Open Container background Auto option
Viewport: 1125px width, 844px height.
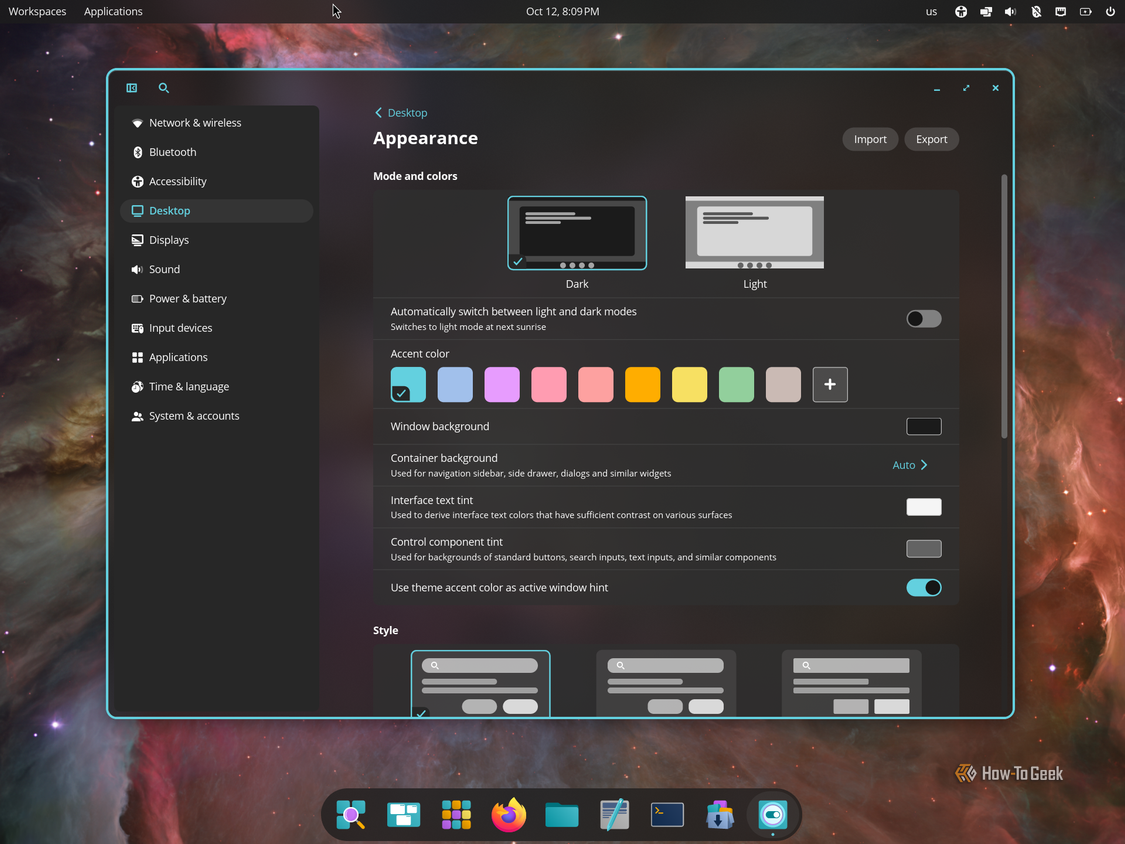pos(910,465)
